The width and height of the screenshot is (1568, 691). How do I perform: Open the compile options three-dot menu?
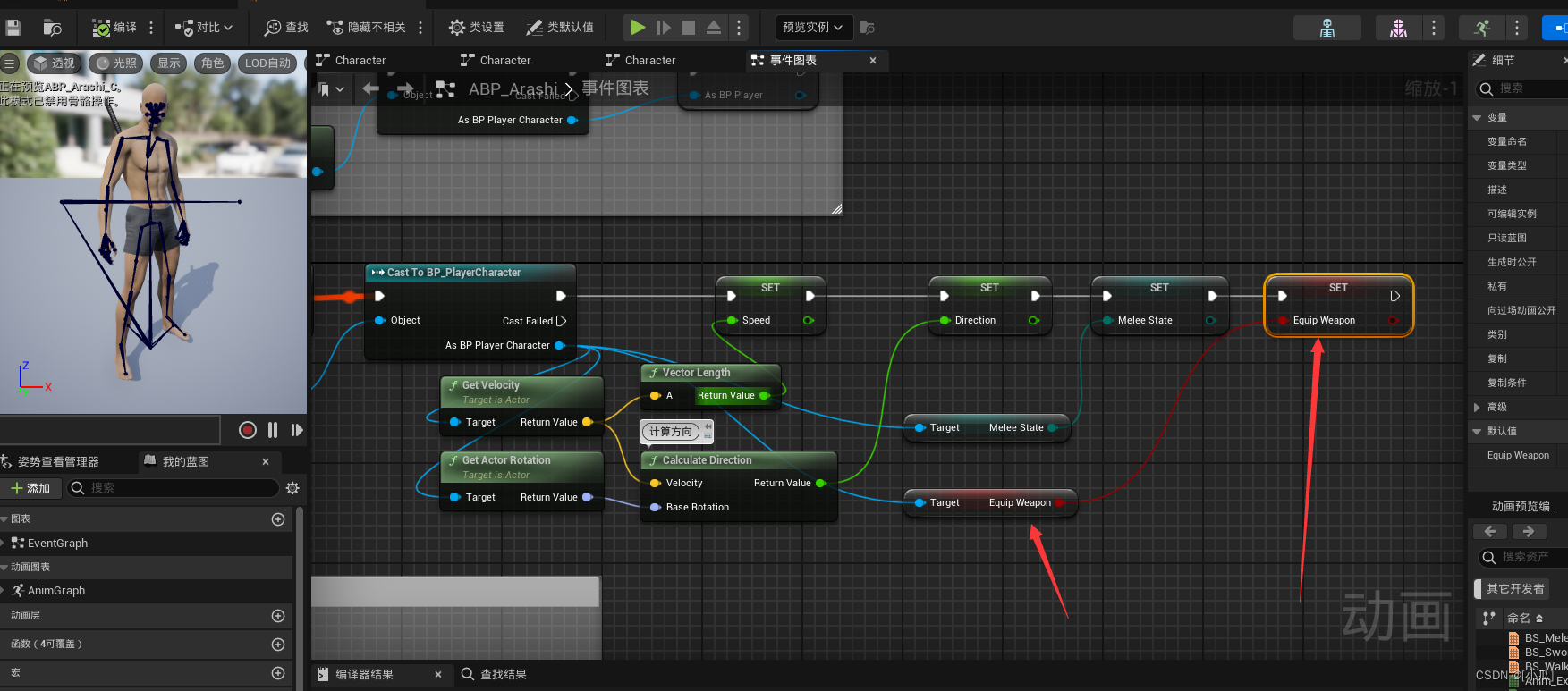151,28
